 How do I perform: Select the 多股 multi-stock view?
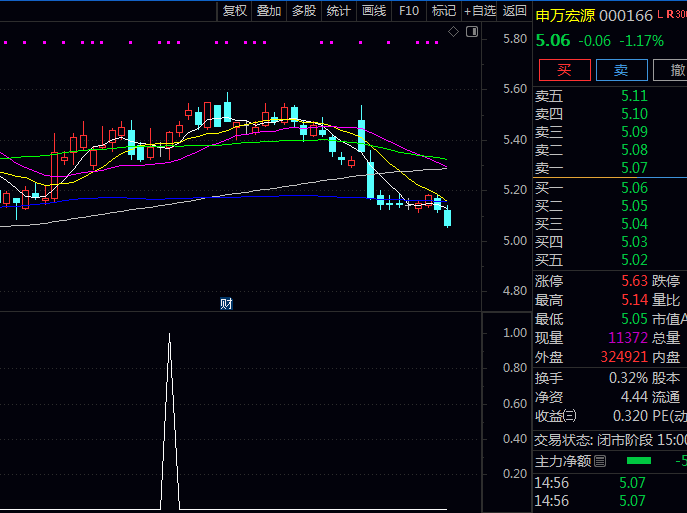304,11
